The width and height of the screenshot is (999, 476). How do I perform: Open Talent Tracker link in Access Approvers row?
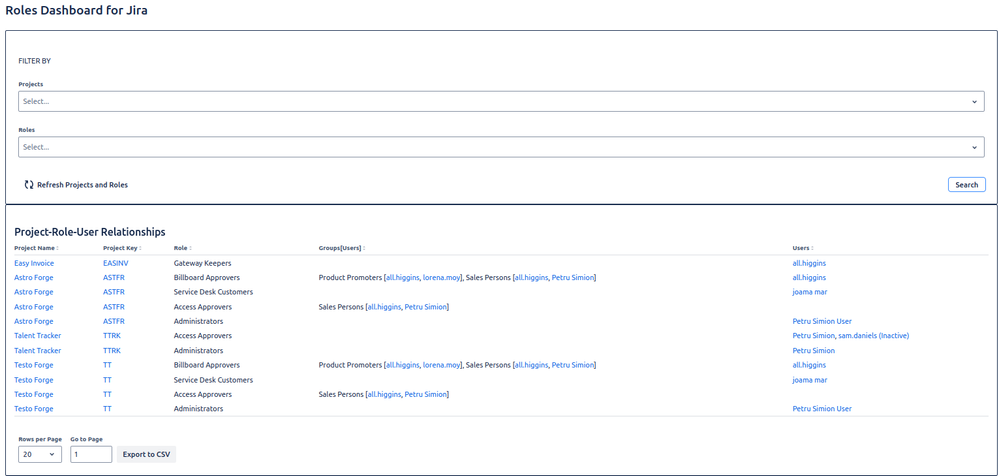point(38,335)
